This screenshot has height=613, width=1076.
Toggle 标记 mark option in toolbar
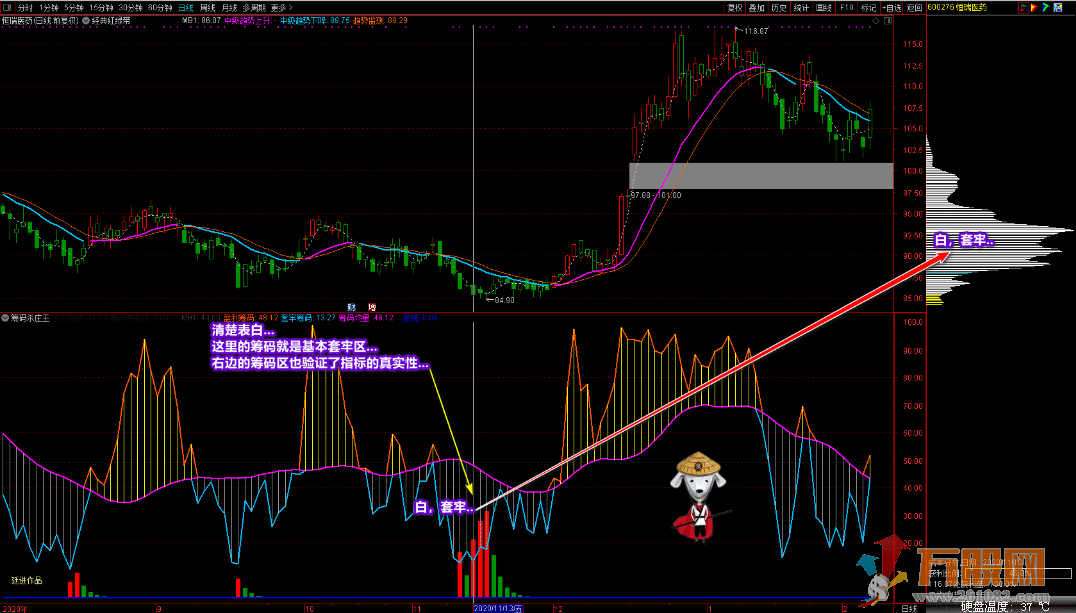pos(868,7)
